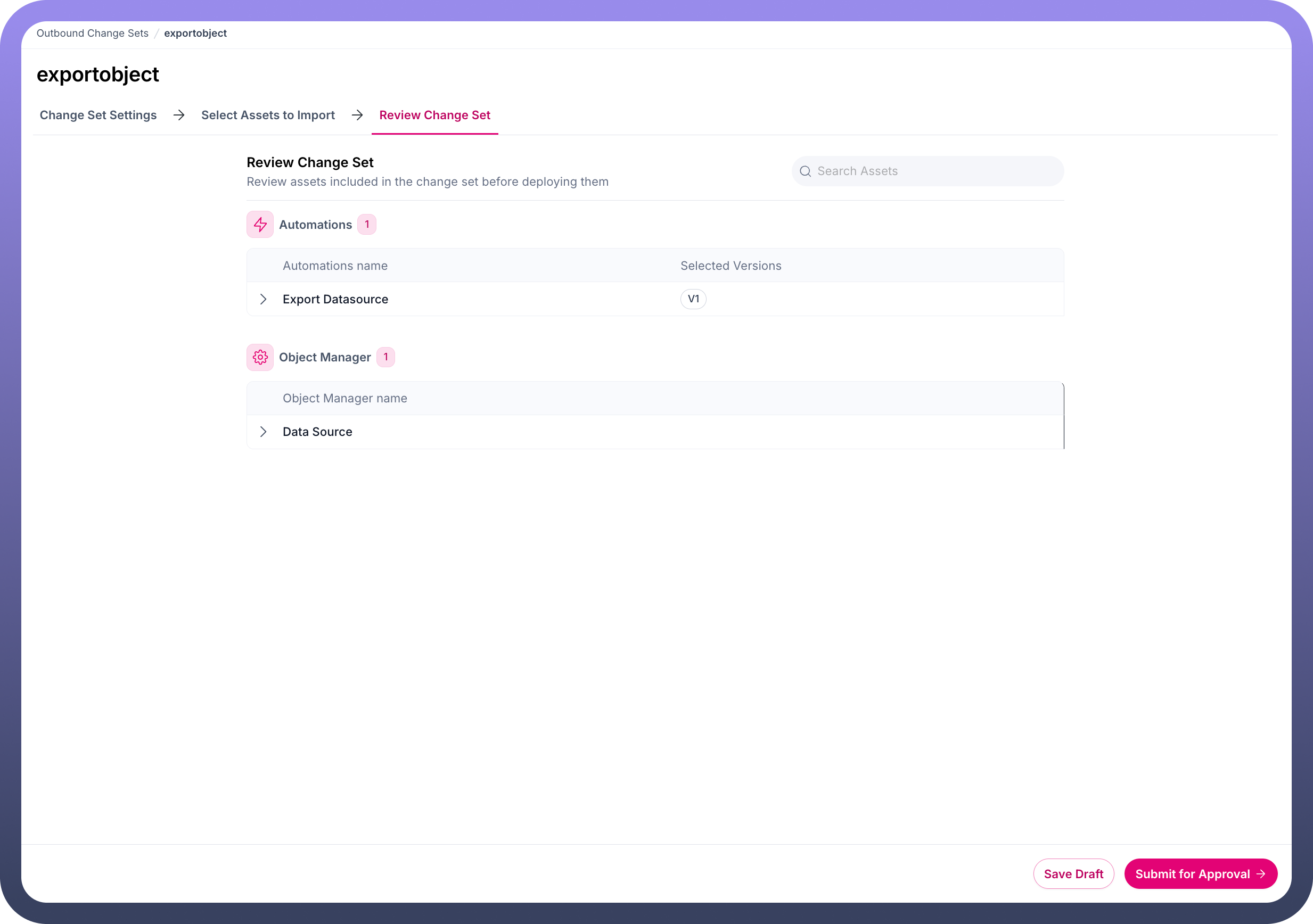This screenshot has width=1313, height=924.
Task: Open Outbound Change Sets breadcrumb link
Action: tap(93, 33)
